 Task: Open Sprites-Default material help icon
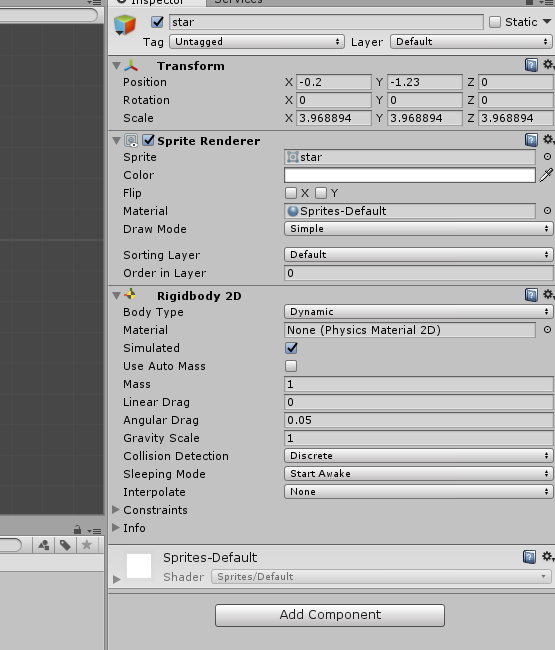529,557
